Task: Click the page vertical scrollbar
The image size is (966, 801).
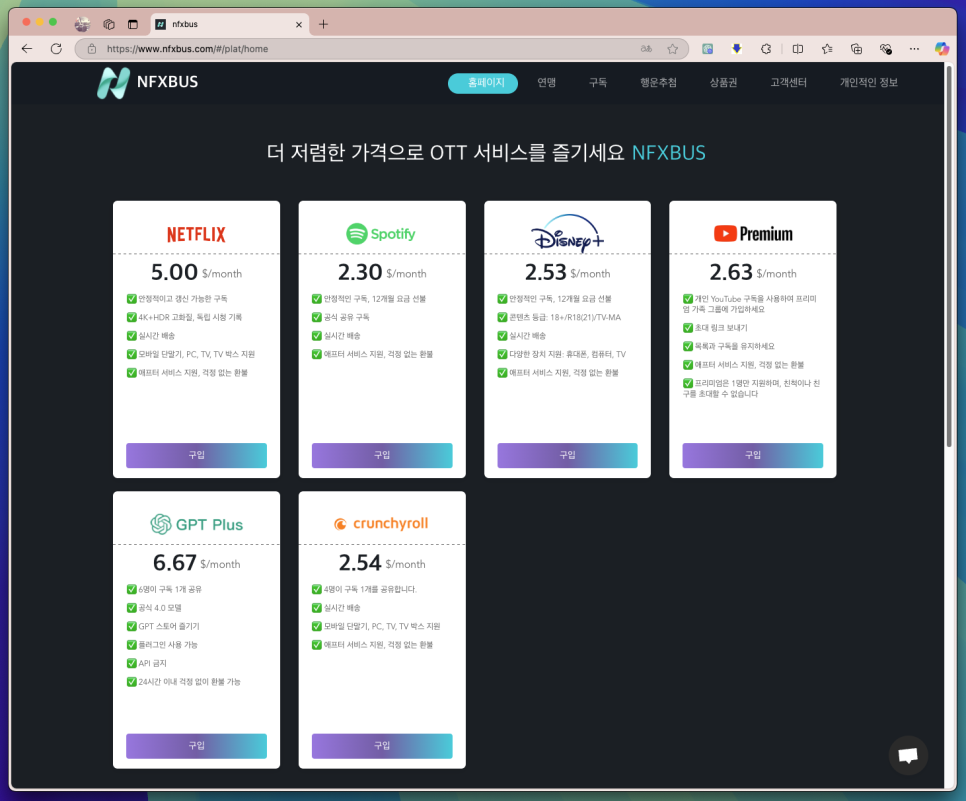Action: (949, 256)
